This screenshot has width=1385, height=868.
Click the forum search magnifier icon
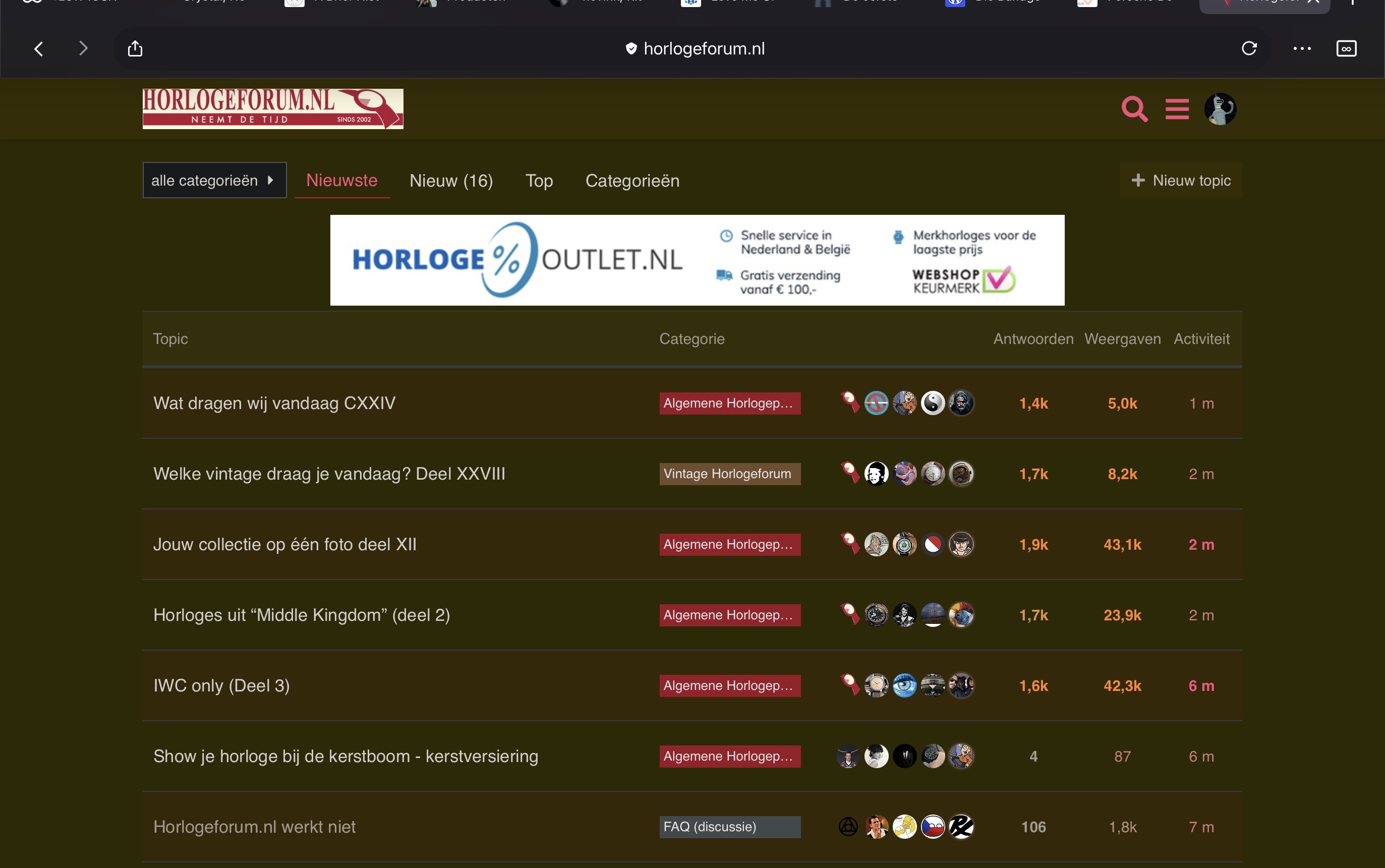pos(1134,109)
